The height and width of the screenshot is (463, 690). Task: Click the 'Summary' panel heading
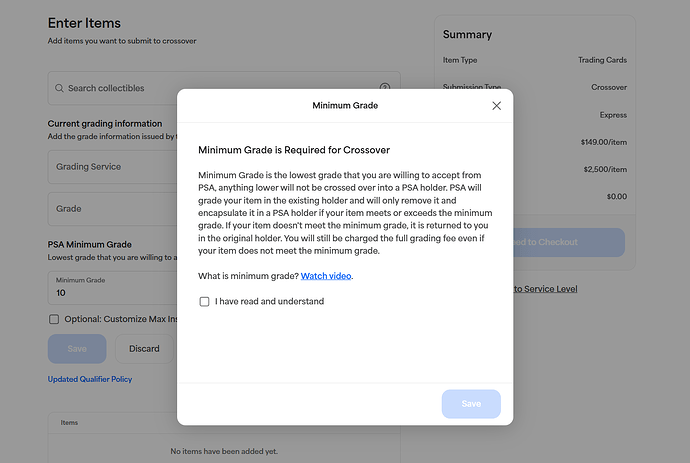click(x=467, y=34)
